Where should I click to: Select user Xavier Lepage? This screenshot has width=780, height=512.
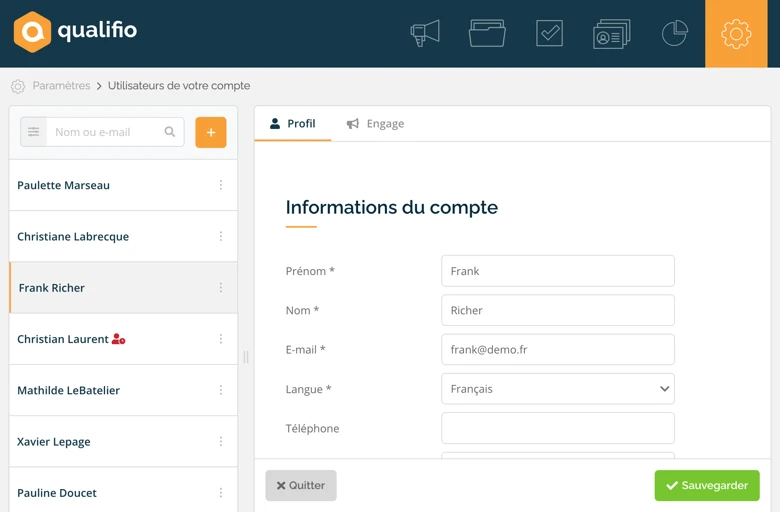123,441
